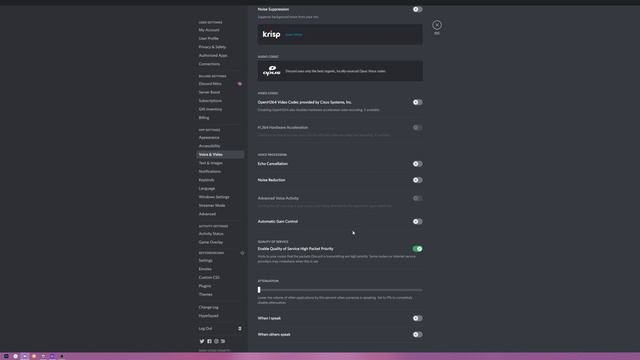Click Krisp Learn More link
This screenshot has height=360, width=640.
[294, 35]
